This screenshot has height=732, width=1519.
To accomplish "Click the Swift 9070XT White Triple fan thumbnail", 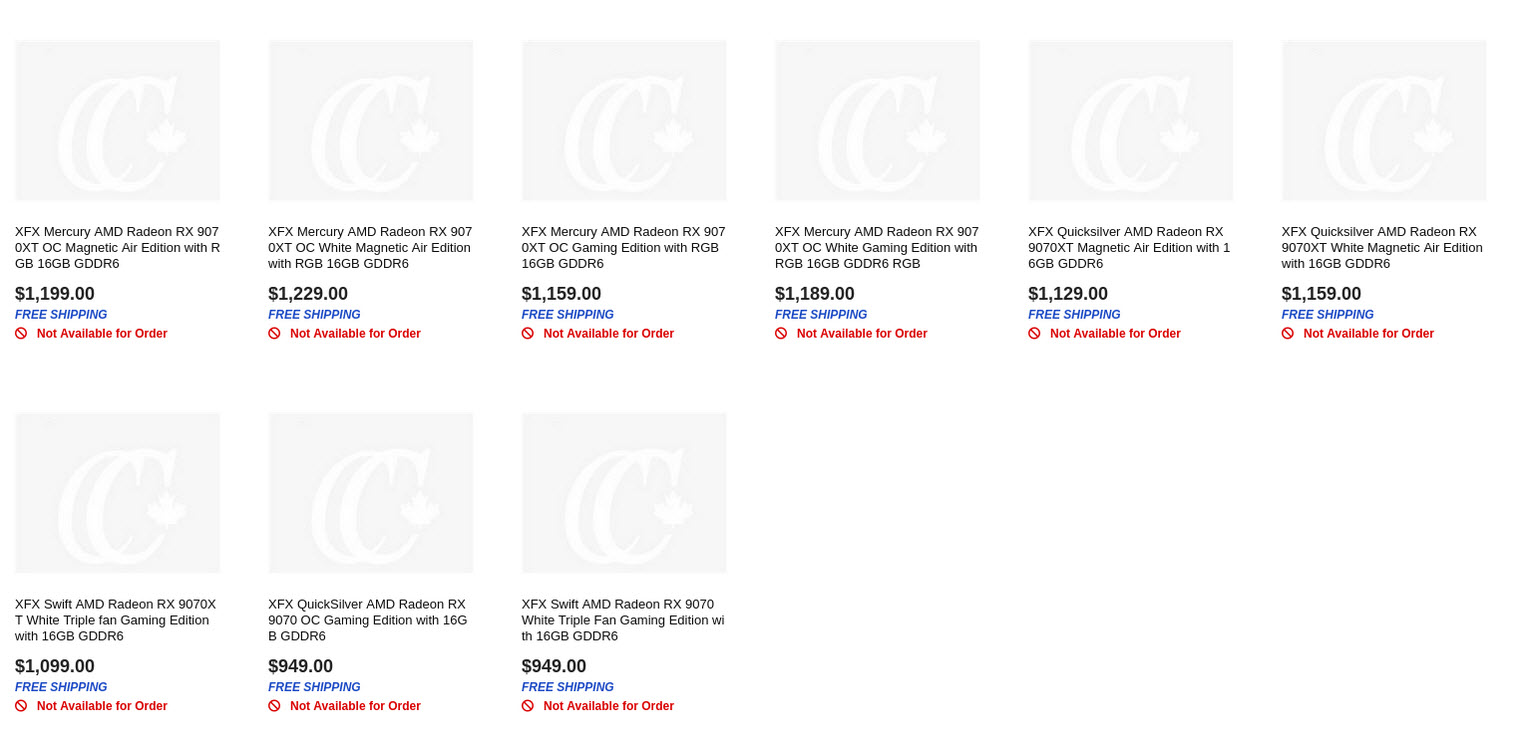I will [x=117, y=493].
